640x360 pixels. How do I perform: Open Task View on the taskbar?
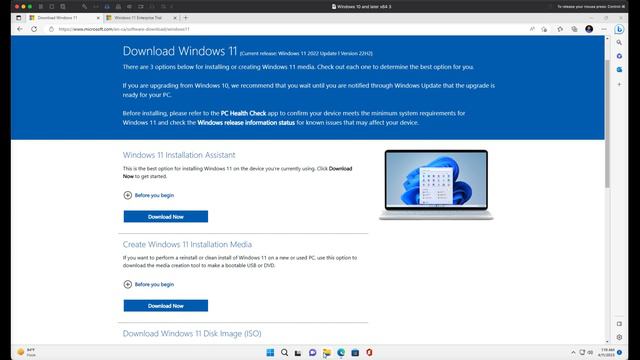click(x=298, y=353)
